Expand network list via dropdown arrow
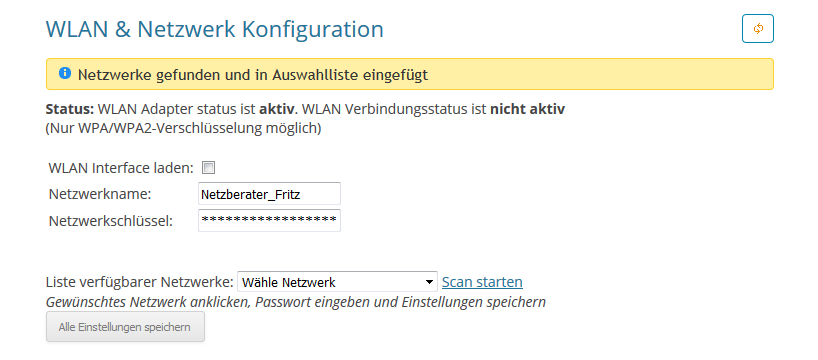Screen dimensions: 818x360 429,282
